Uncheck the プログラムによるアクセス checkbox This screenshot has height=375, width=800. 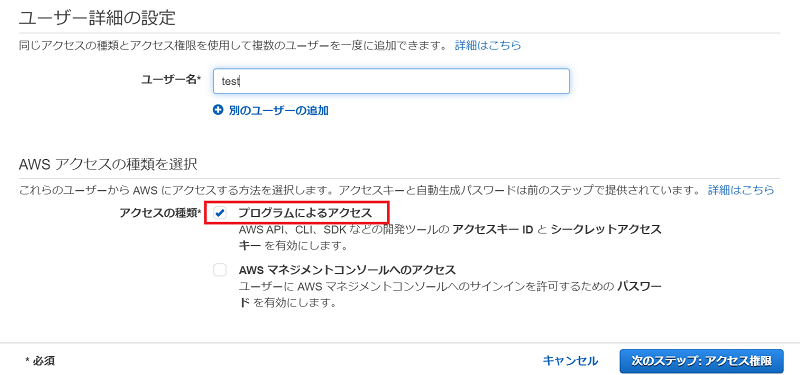click(220, 213)
